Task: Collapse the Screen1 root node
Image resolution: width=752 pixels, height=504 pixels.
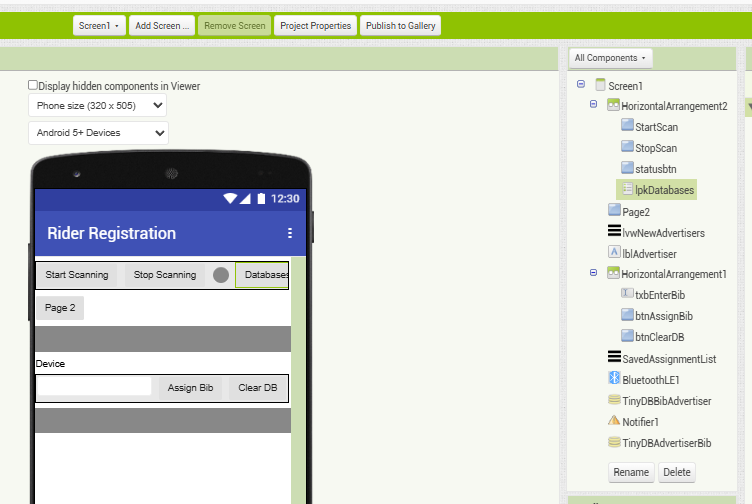Action: pos(581,85)
